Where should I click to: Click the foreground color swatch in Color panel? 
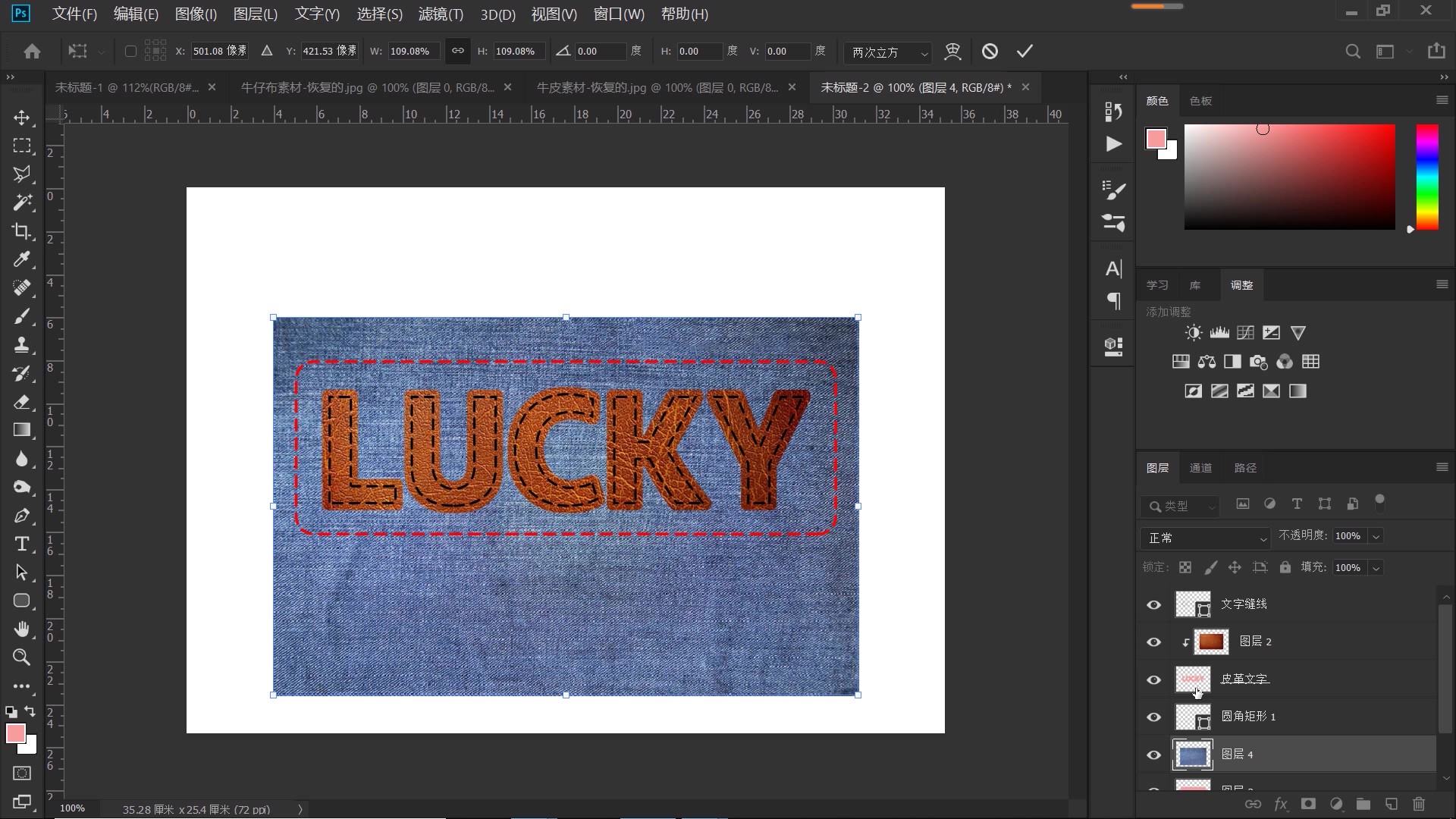(x=1156, y=139)
